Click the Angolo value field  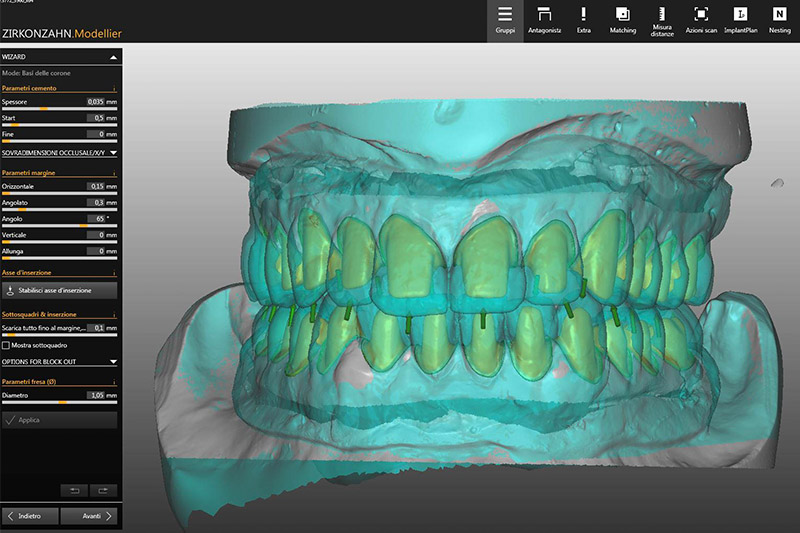pyautogui.click(x=94, y=218)
